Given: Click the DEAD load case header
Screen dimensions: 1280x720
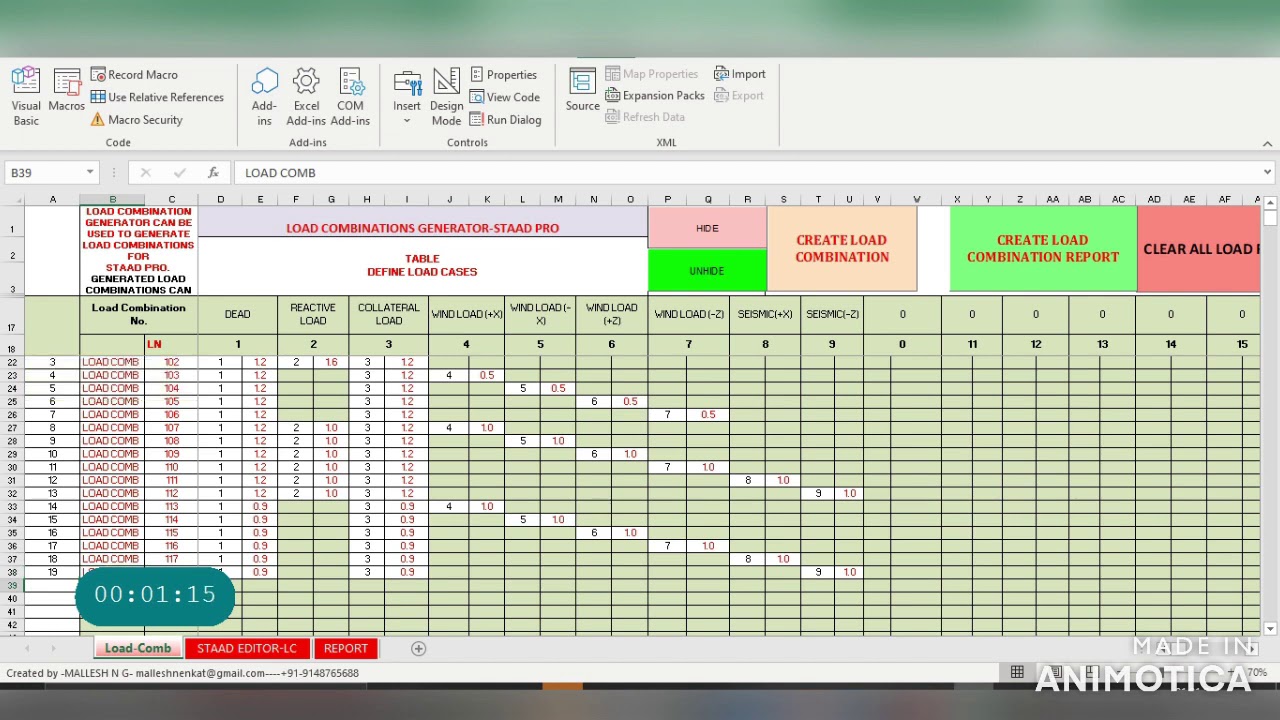Looking at the screenshot, I should (237, 314).
